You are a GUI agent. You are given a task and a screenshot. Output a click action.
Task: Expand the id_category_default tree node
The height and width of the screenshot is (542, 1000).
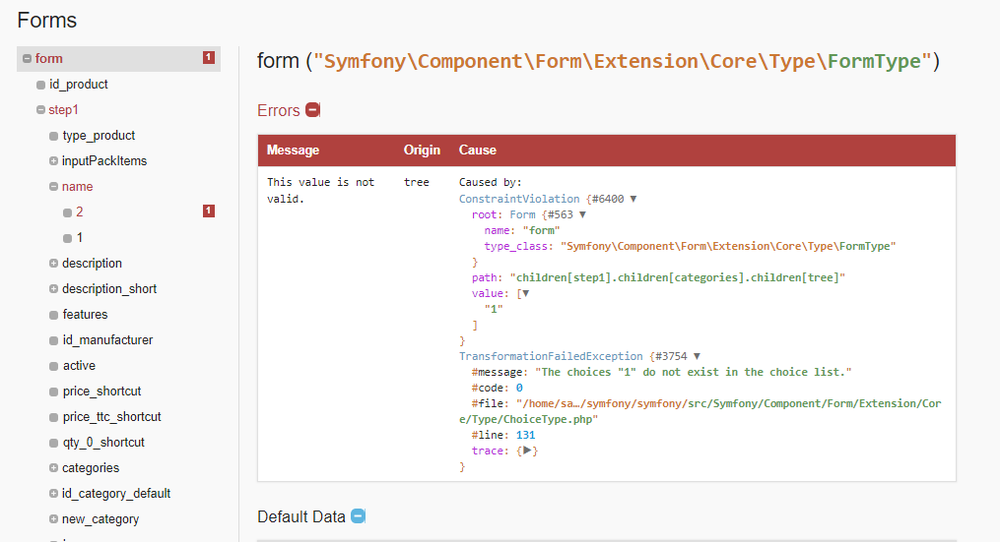pos(54,493)
